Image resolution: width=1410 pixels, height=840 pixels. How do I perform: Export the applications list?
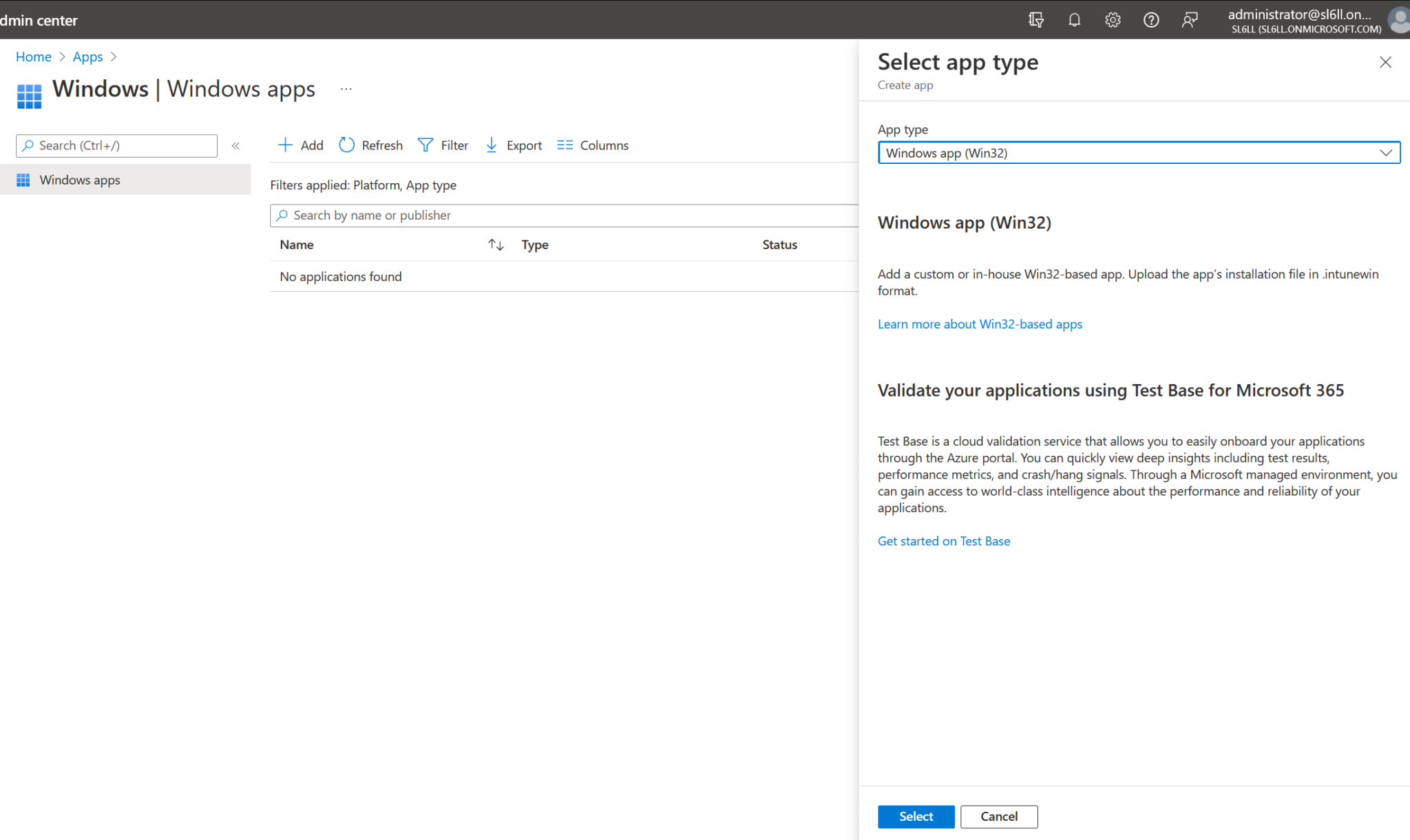tap(513, 145)
